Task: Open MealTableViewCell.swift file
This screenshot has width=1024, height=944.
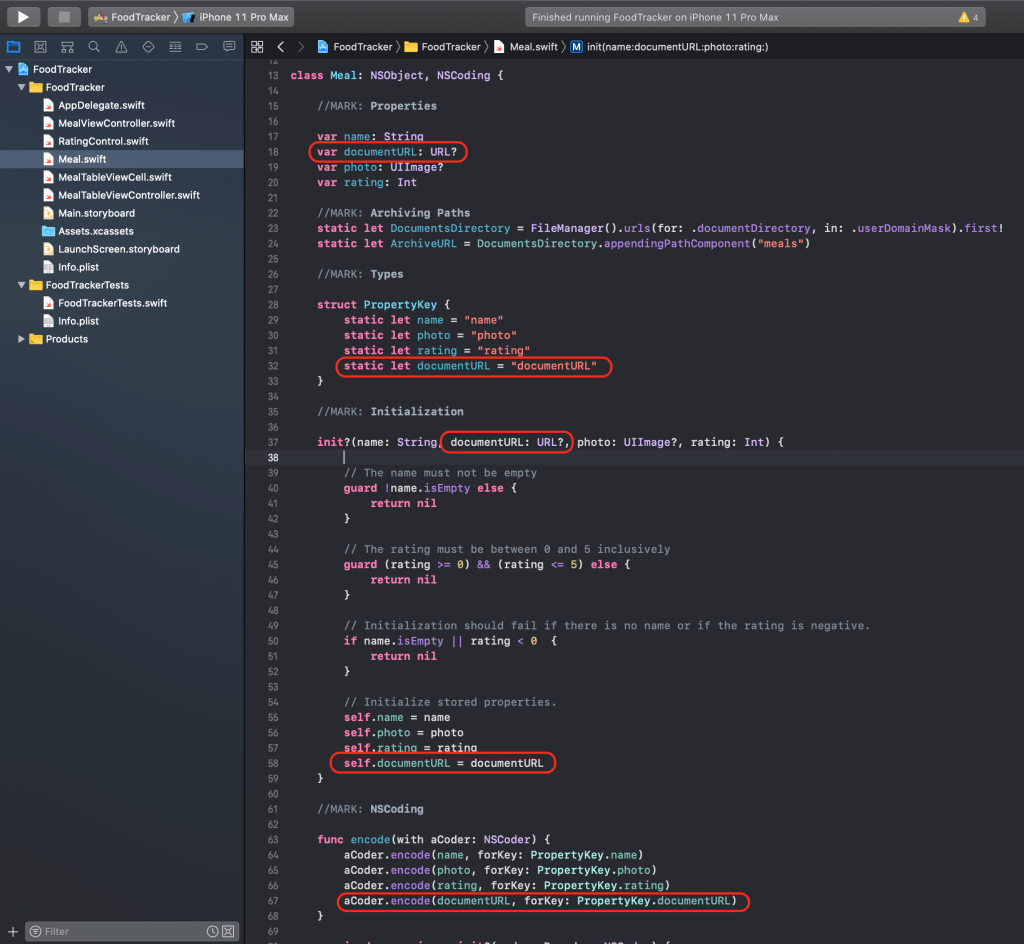Action: 114,177
